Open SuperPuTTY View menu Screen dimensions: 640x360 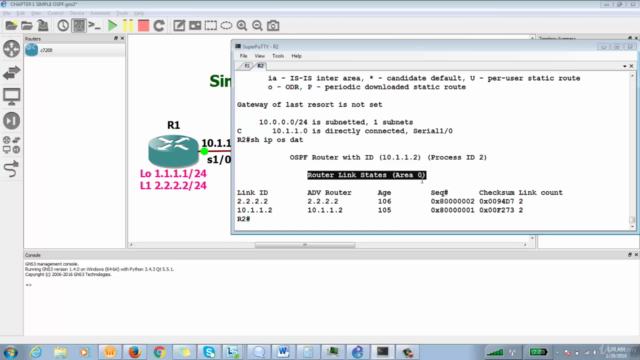click(x=260, y=56)
